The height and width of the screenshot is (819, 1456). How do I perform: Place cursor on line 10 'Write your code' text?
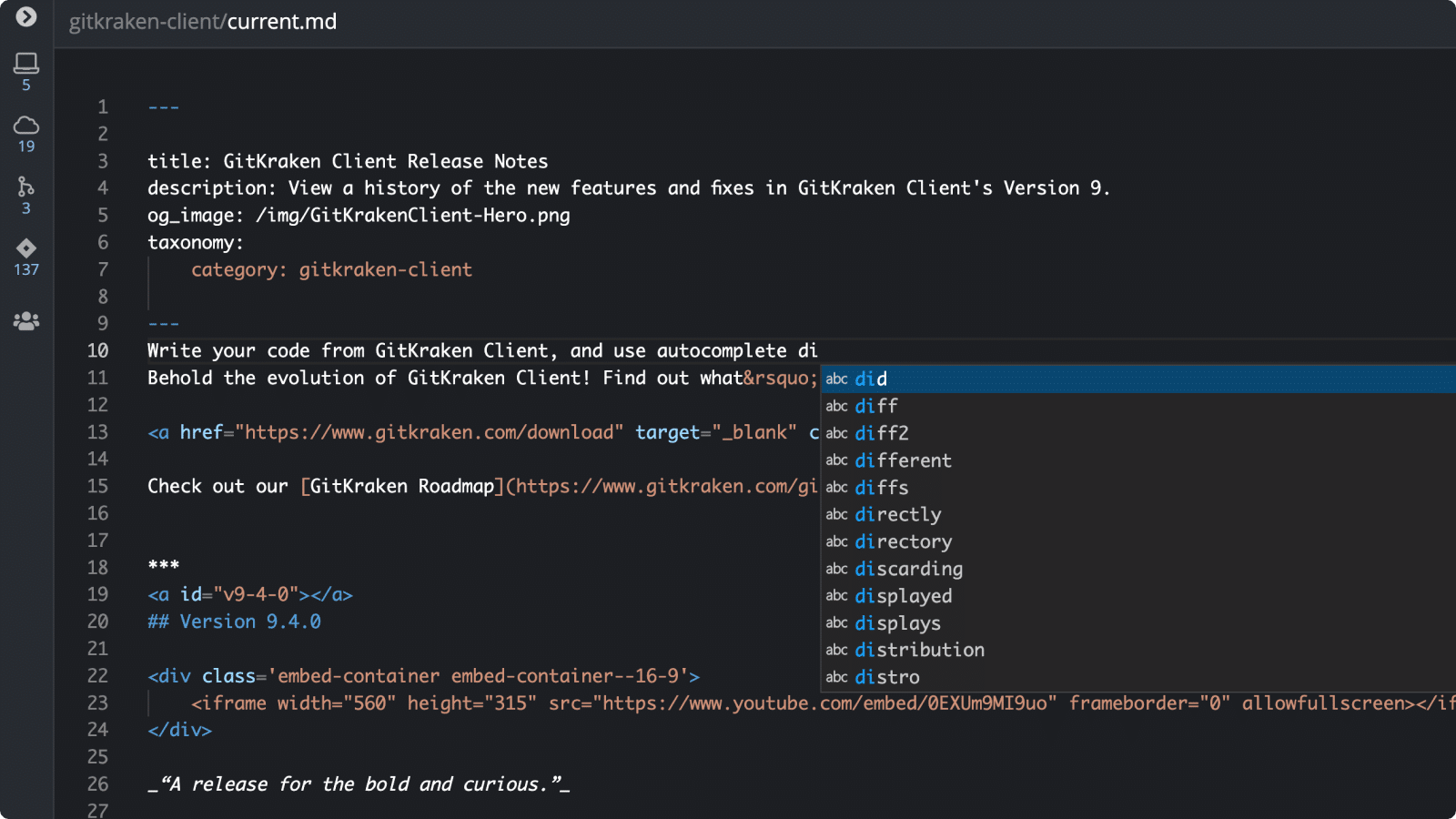tap(482, 351)
